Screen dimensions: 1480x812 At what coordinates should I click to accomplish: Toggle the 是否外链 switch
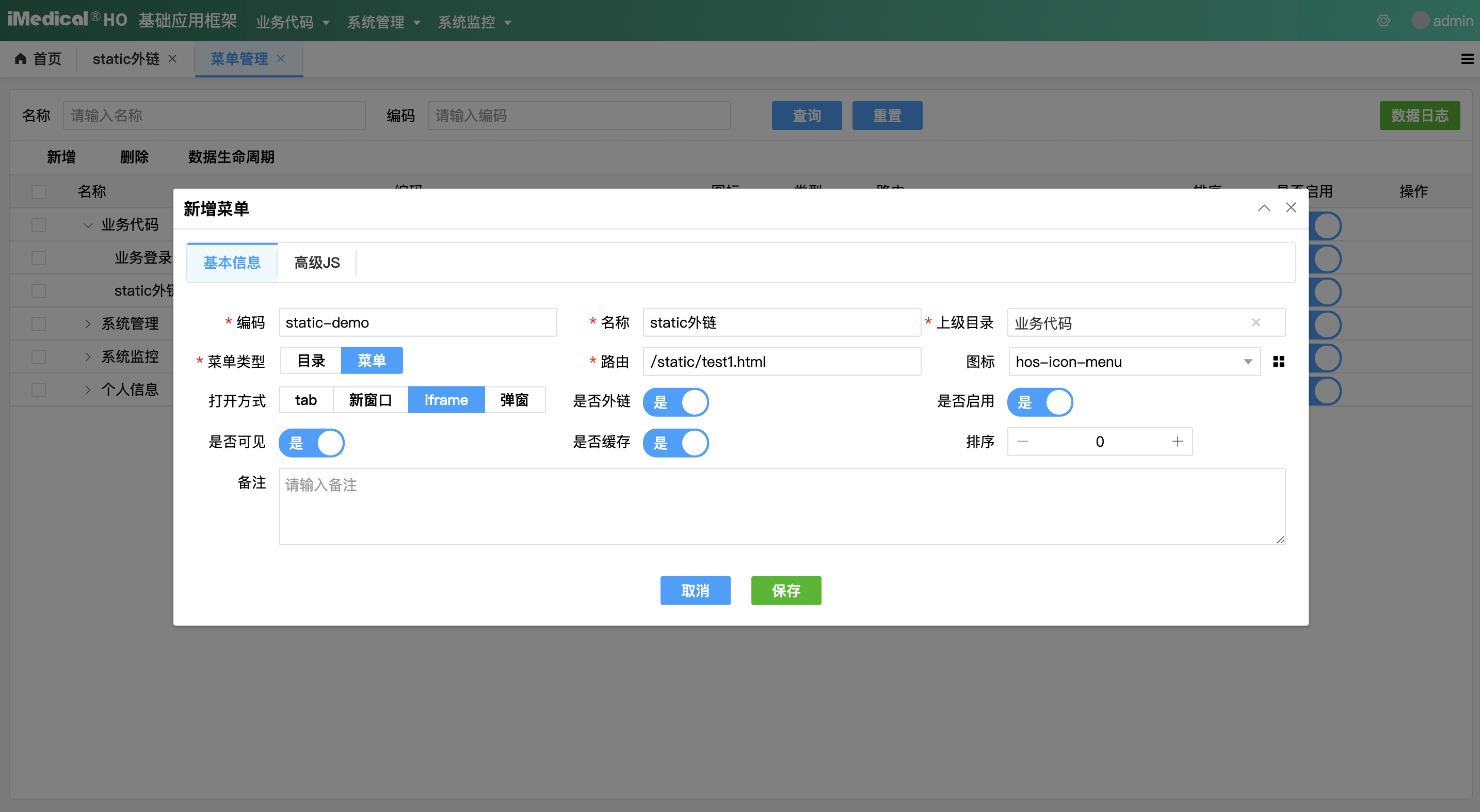(675, 401)
